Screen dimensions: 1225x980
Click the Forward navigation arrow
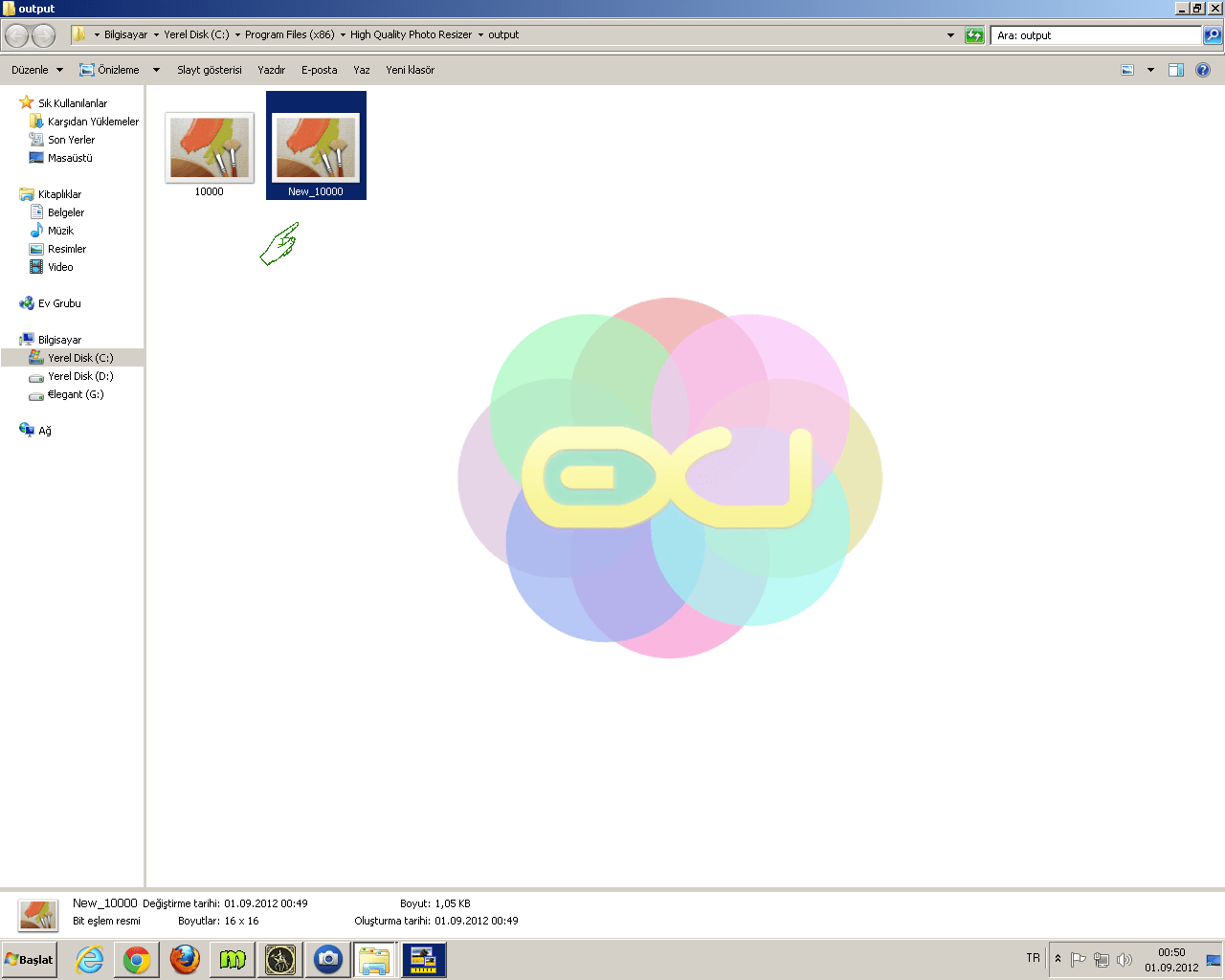pos(44,35)
